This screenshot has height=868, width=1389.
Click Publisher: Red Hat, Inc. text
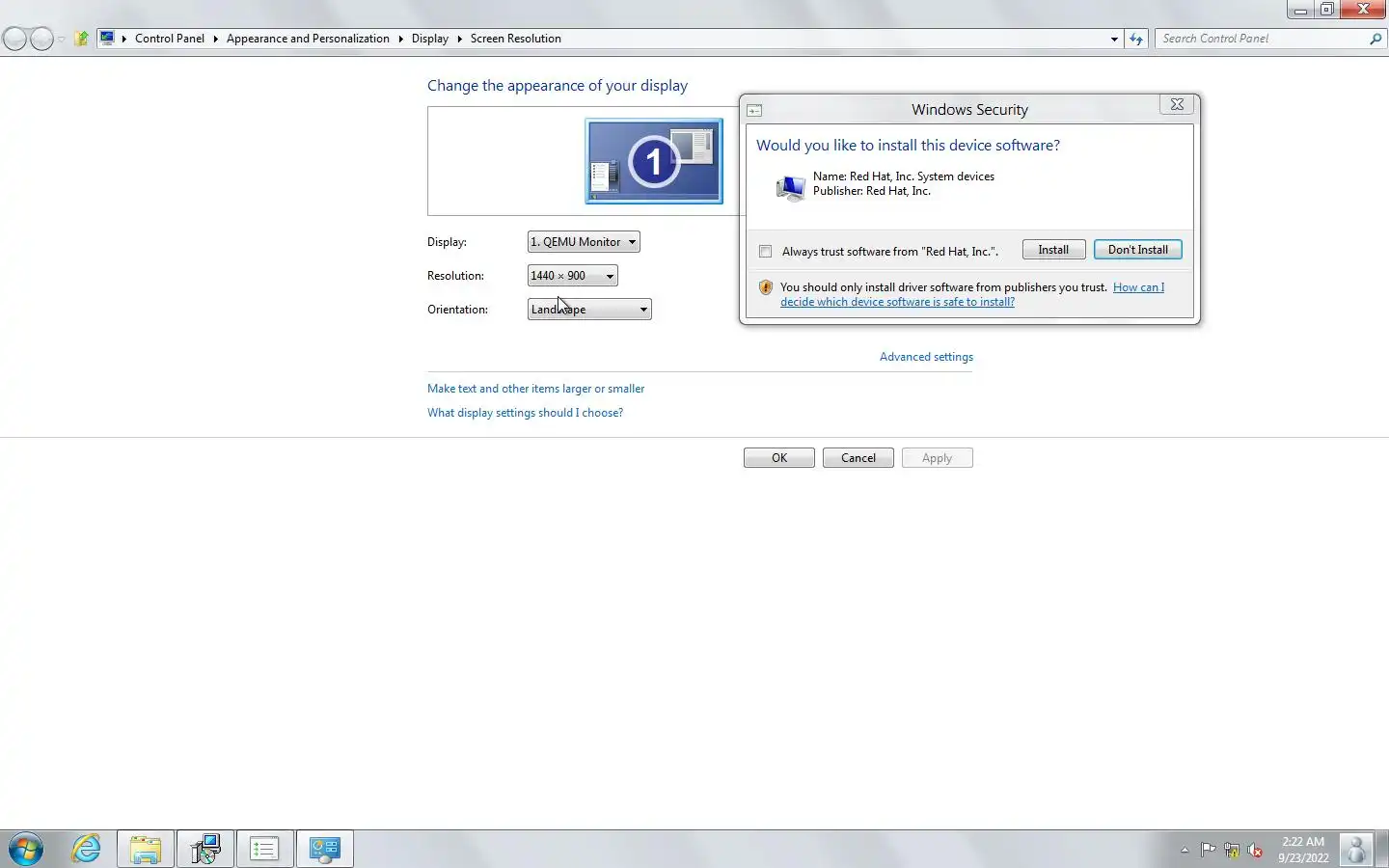coord(872,191)
